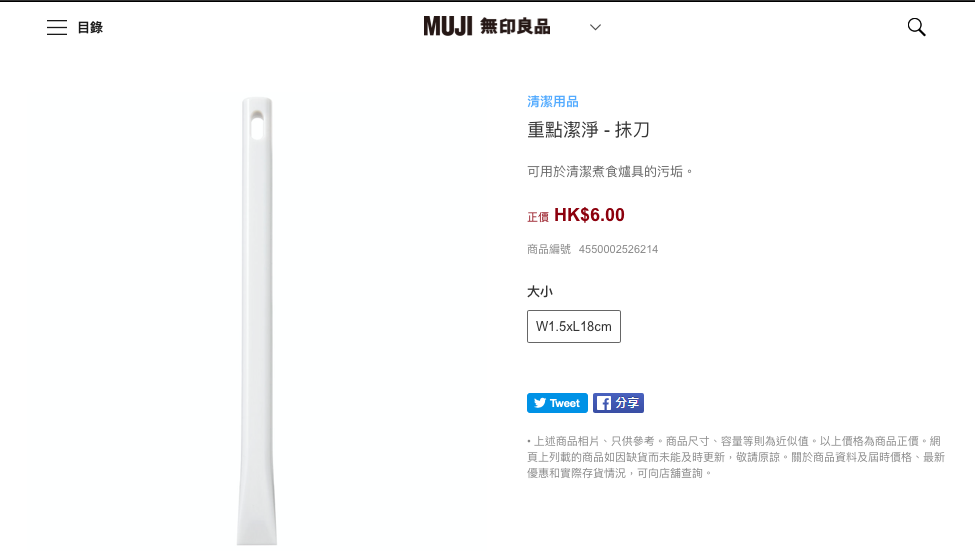This screenshot has height=551, width=975.
Task: Click the 大小 size heading
Action: [540, 292]
